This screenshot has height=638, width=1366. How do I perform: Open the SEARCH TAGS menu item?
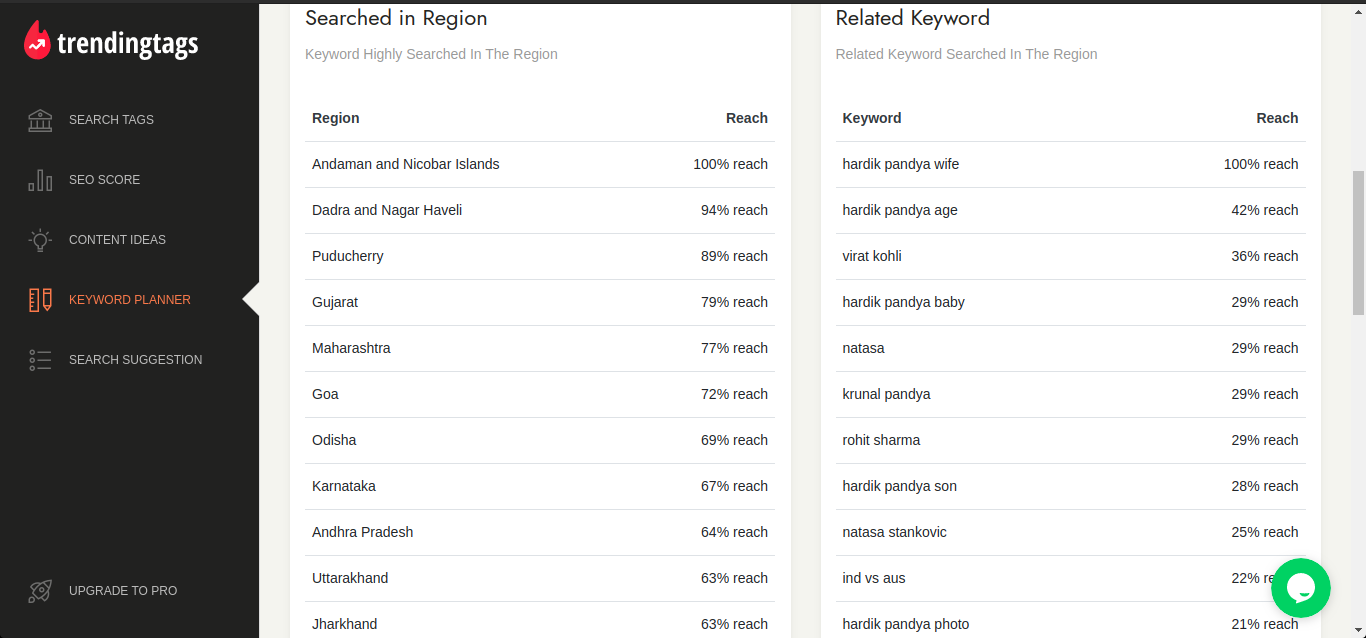pyautogui.click(x=111, y=120)
